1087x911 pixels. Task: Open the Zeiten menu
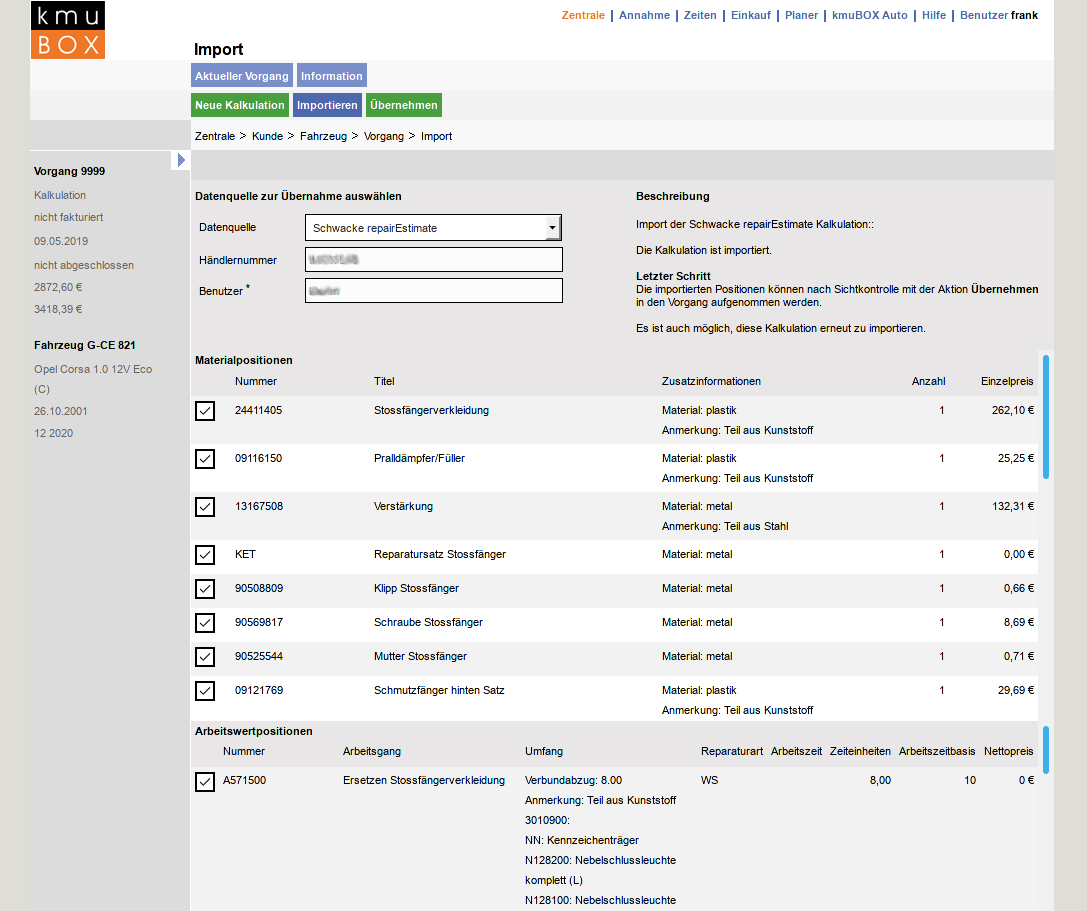tap(700, 15)
